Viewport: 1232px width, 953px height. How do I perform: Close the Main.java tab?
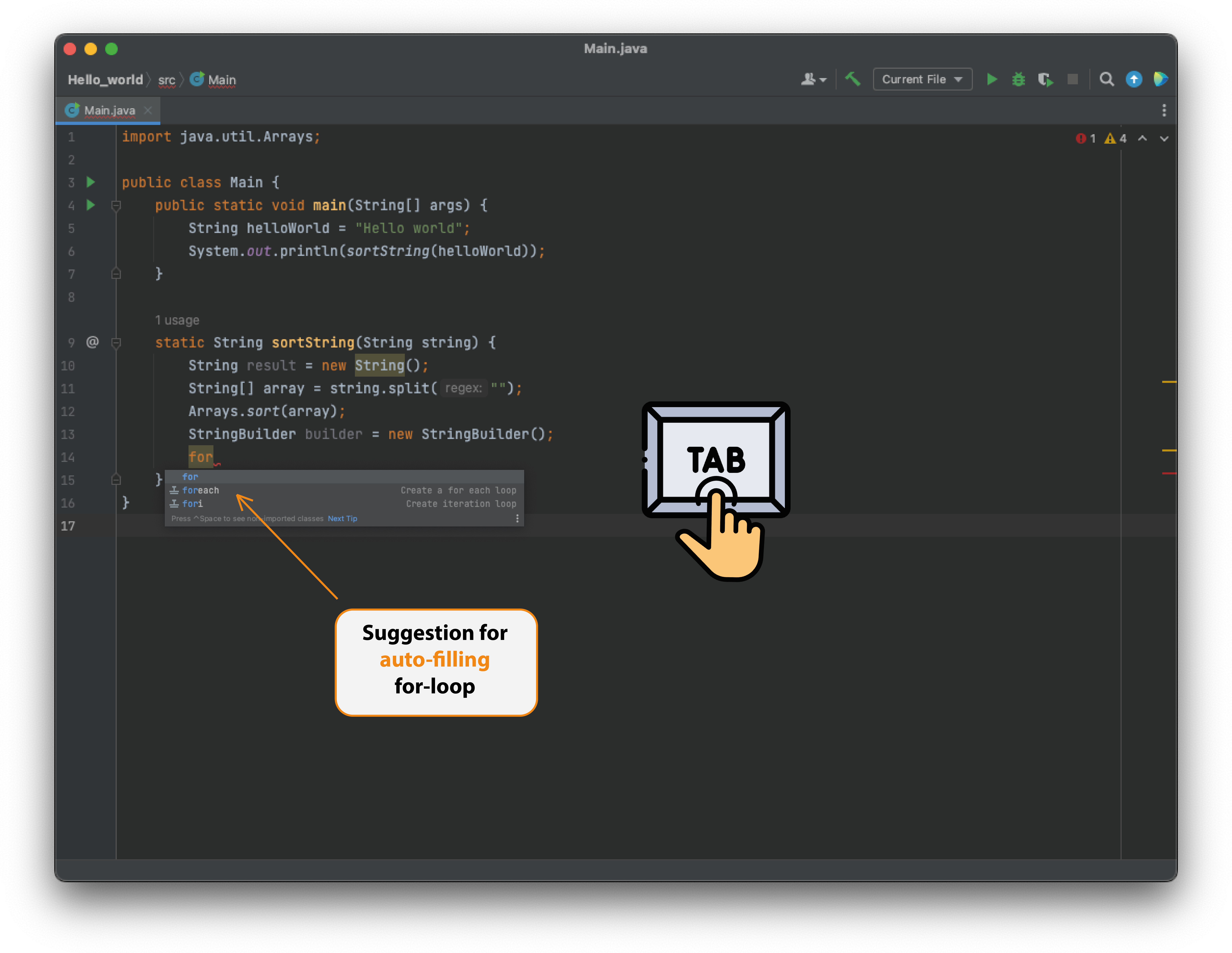[148, 111]
